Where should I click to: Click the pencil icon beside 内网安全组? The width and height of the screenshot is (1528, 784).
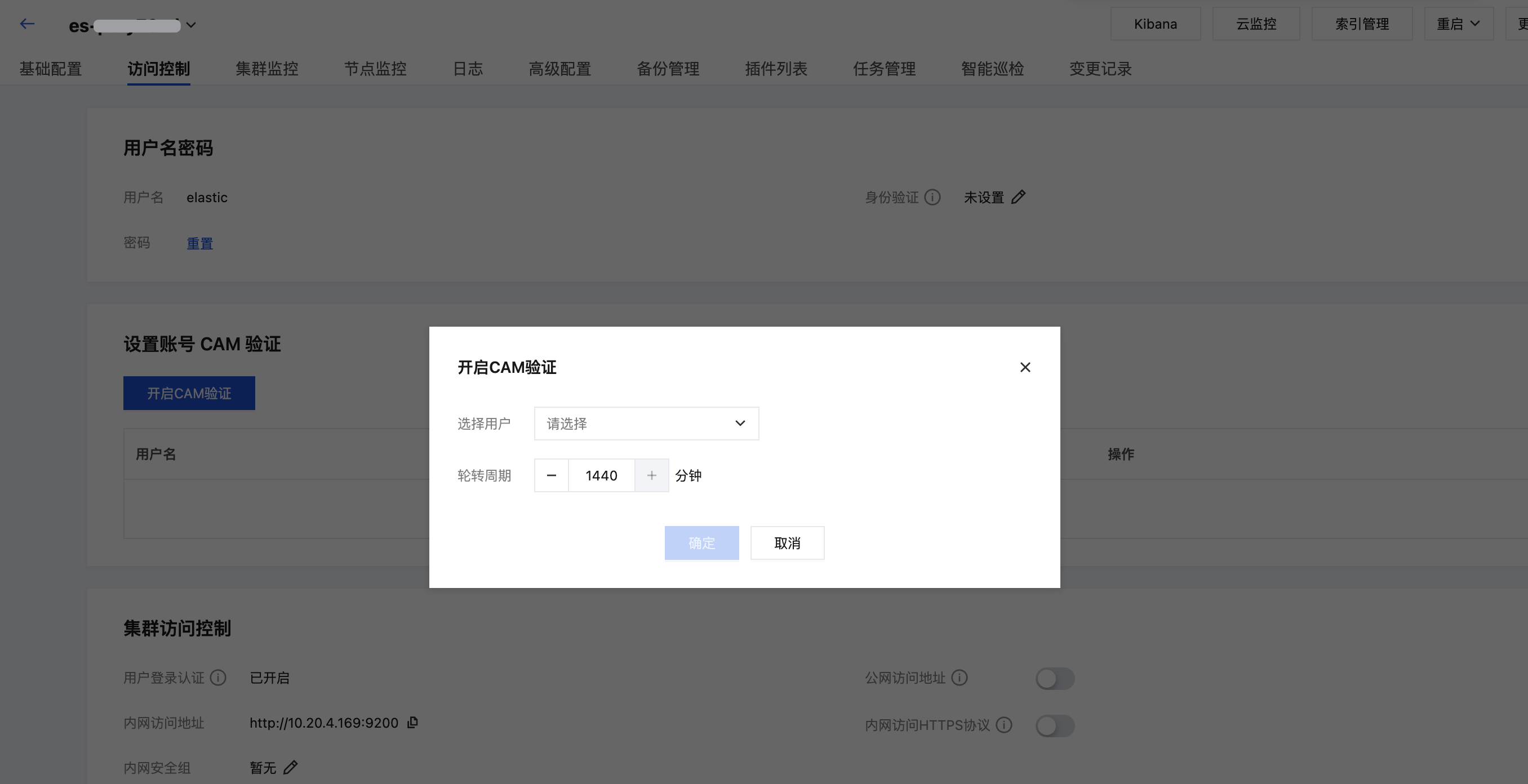tap(290, 768)
